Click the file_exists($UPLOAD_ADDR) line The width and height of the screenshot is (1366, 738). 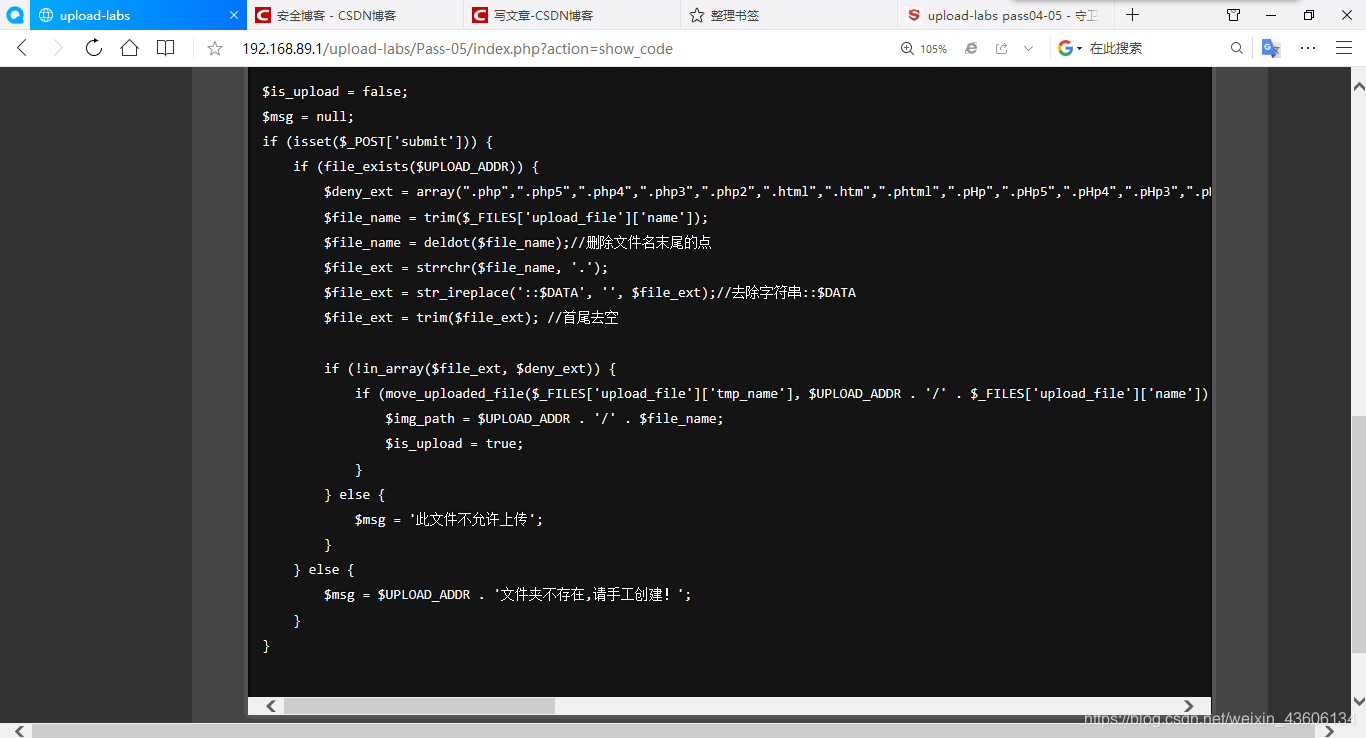tap(416, 166)
